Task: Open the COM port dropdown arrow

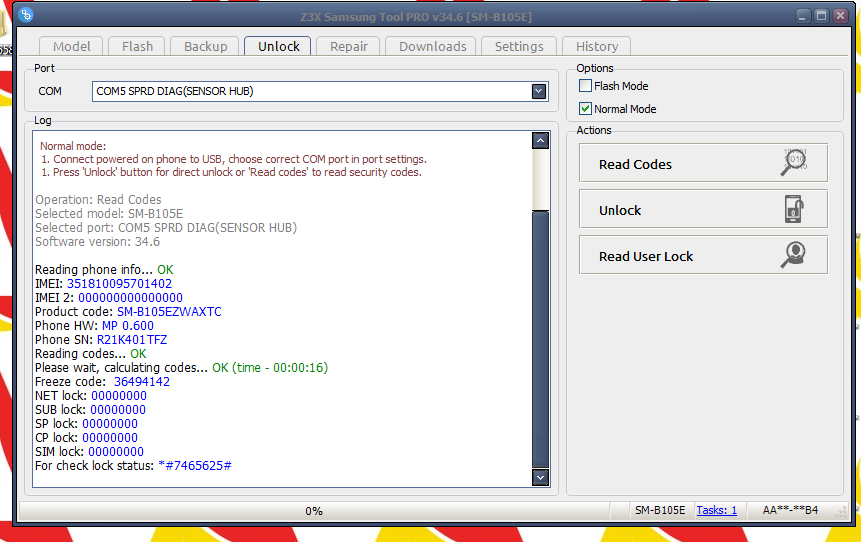Action: [539, 91]
